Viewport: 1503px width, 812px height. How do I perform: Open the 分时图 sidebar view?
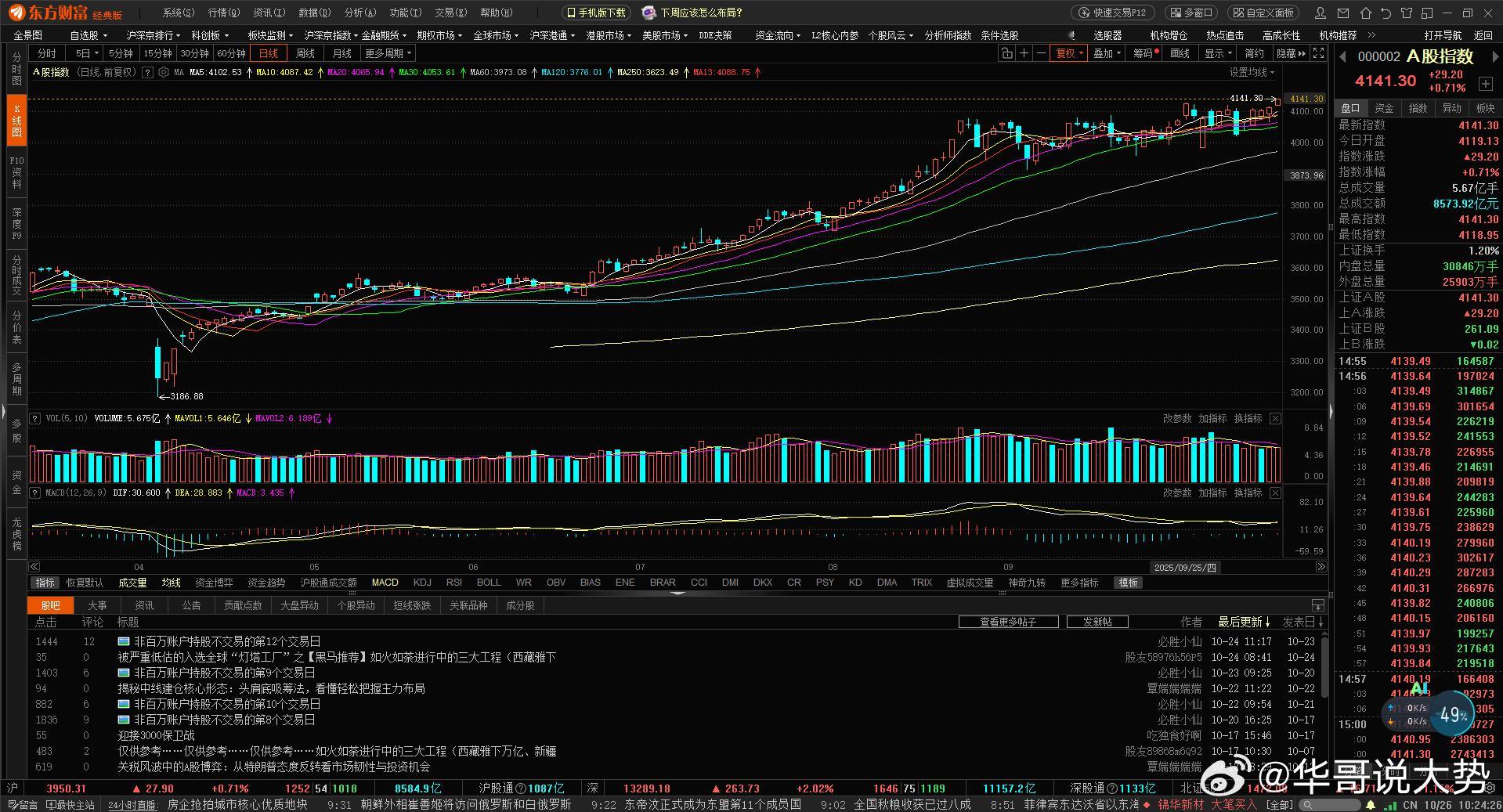16,70
